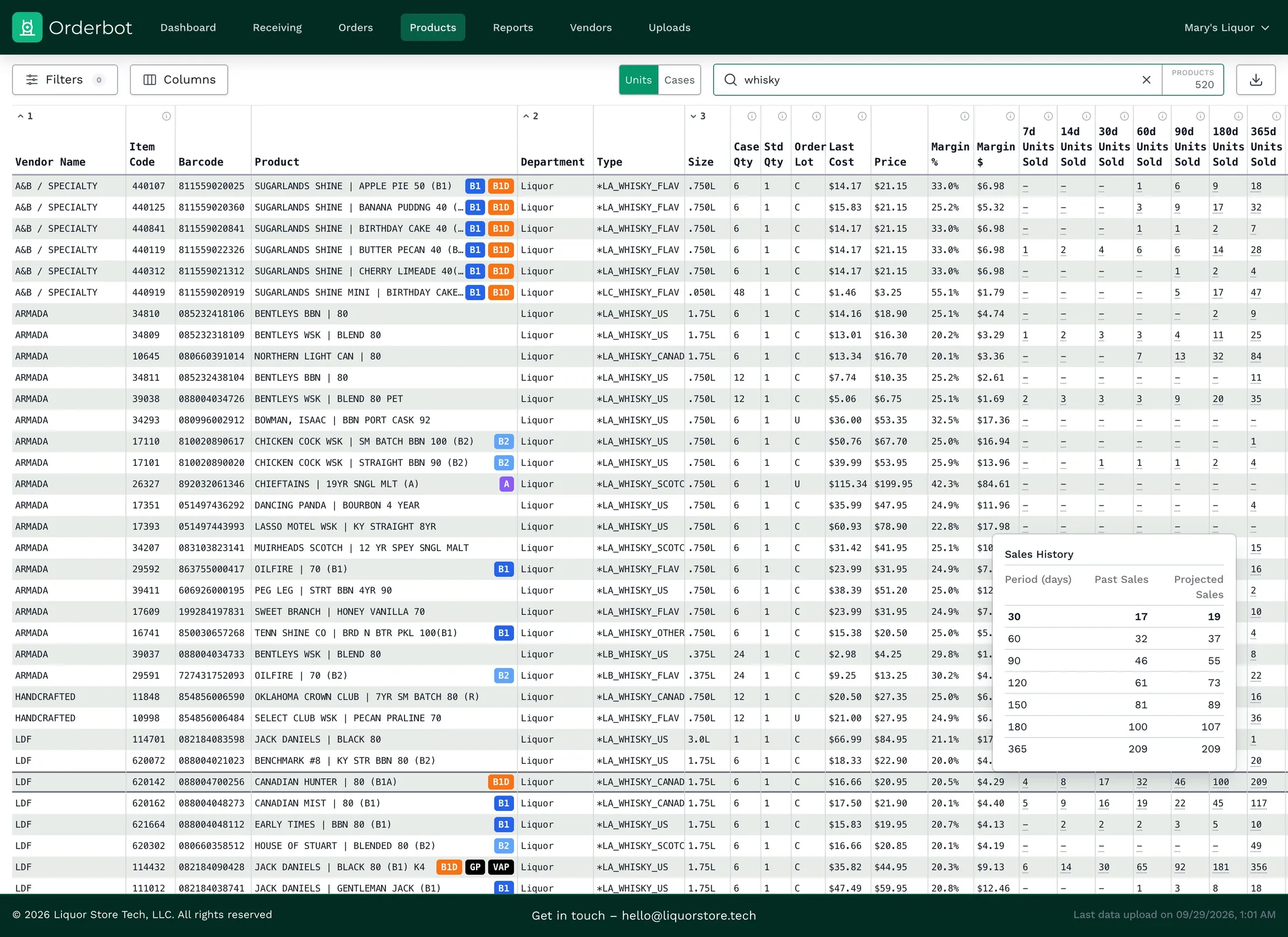1288x937 pixels.
Task: Switch display to Units
Action: pos(638,80)
